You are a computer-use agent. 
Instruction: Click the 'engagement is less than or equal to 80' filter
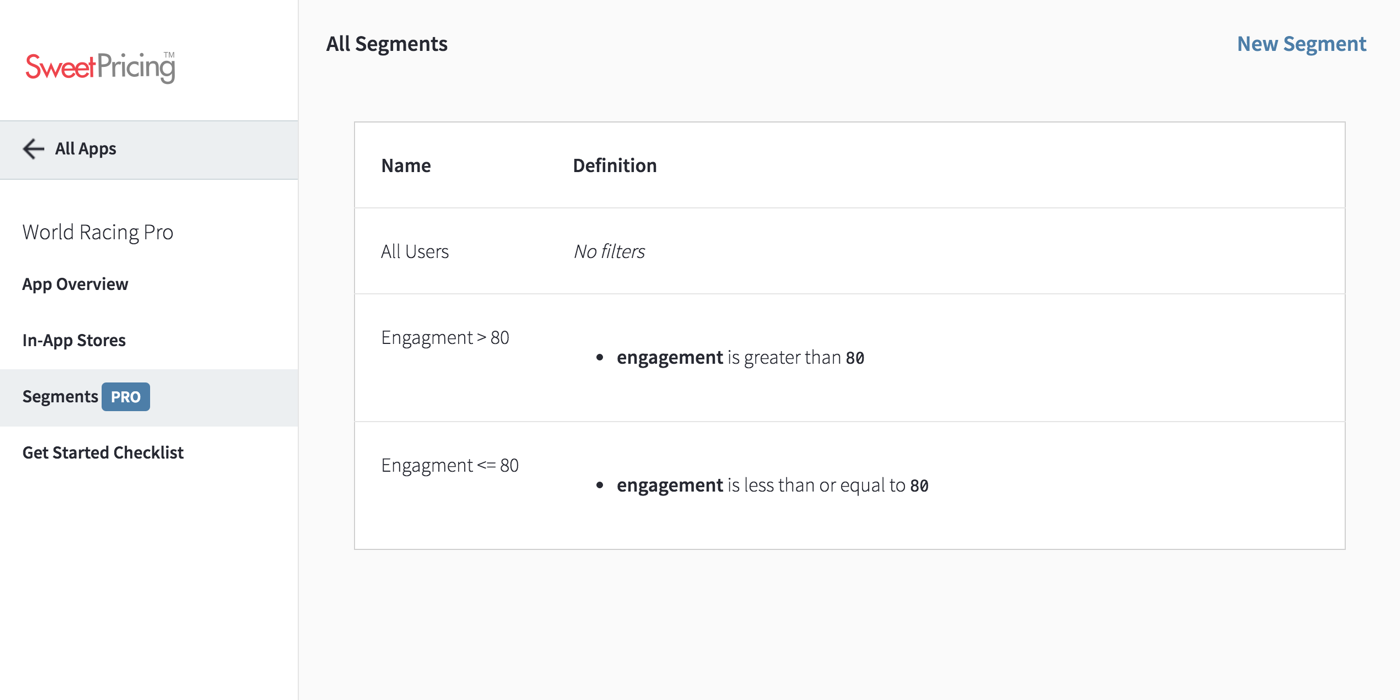pos(772,486)
